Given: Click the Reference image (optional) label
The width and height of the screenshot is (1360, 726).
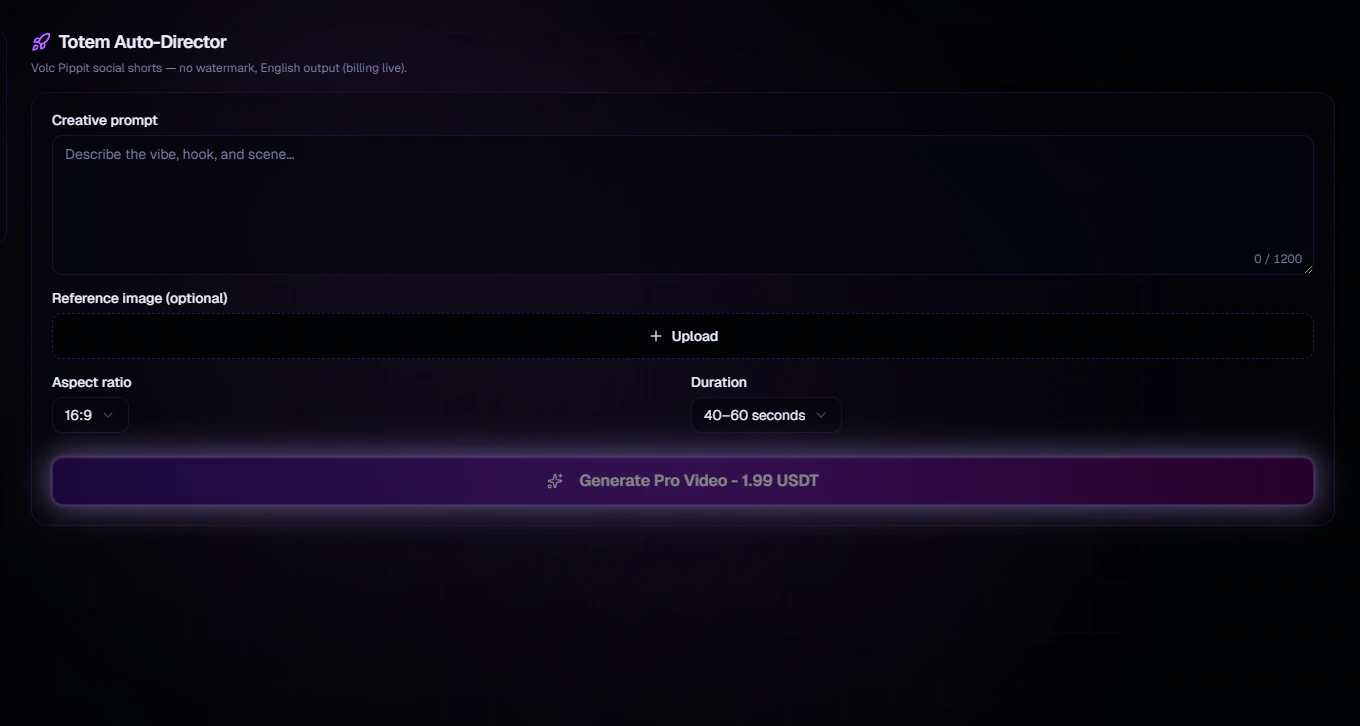Looking at the screenshot, I should [x=140, y=298].
